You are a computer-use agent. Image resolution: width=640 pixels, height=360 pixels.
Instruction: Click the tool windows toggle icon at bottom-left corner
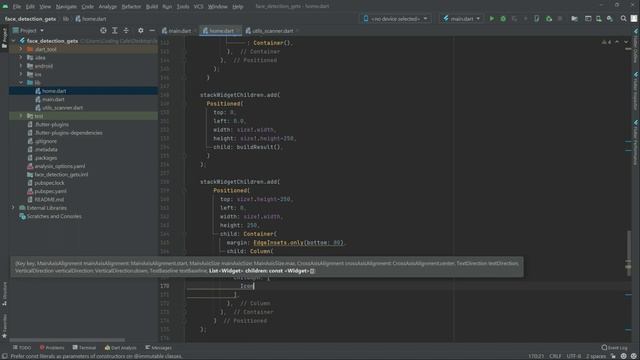pyautogui.click(x=4, y=356)
